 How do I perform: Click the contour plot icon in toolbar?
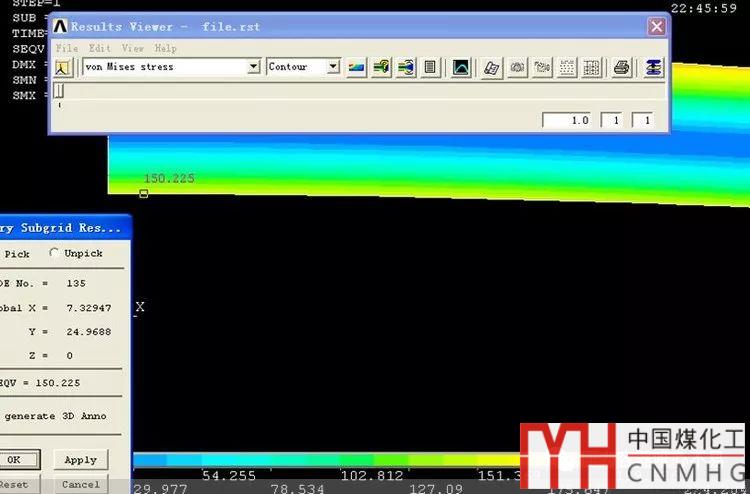pos(357,67)
